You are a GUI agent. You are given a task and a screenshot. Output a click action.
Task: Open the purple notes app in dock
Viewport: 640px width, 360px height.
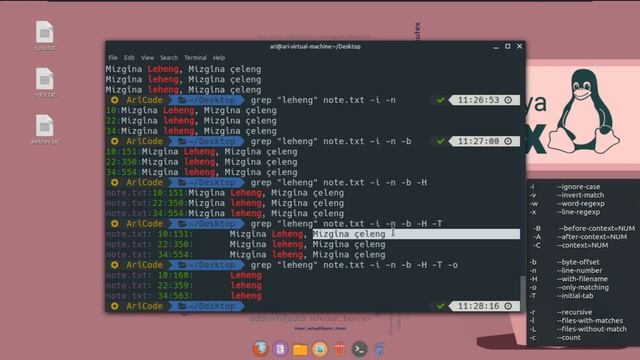280,349
